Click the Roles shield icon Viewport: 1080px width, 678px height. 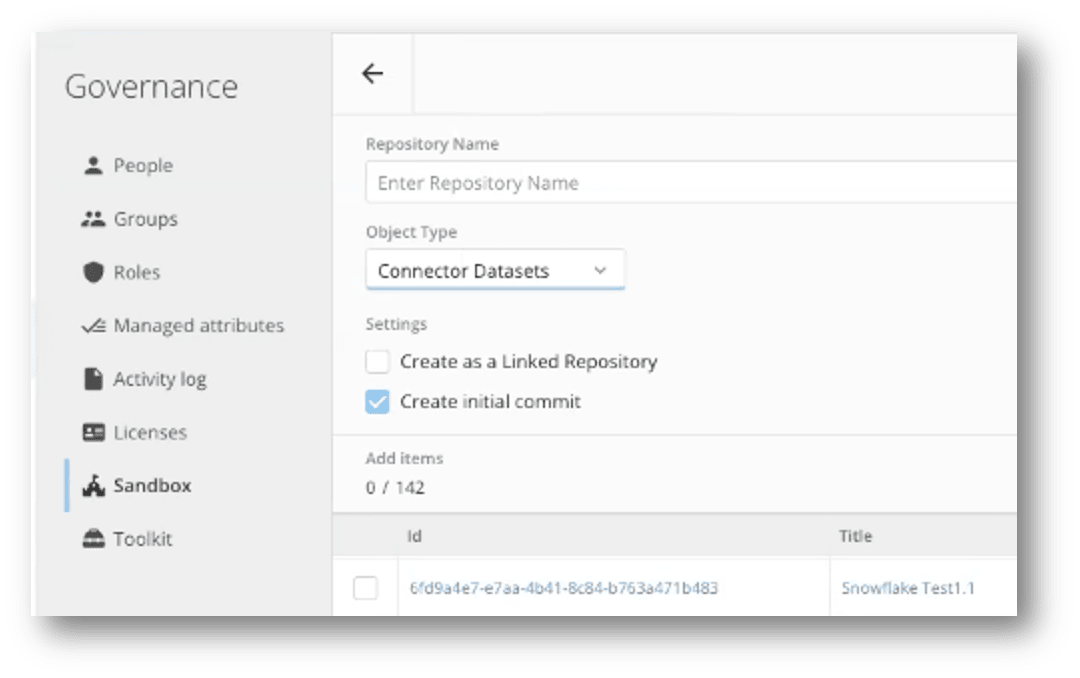click(93, 272)
